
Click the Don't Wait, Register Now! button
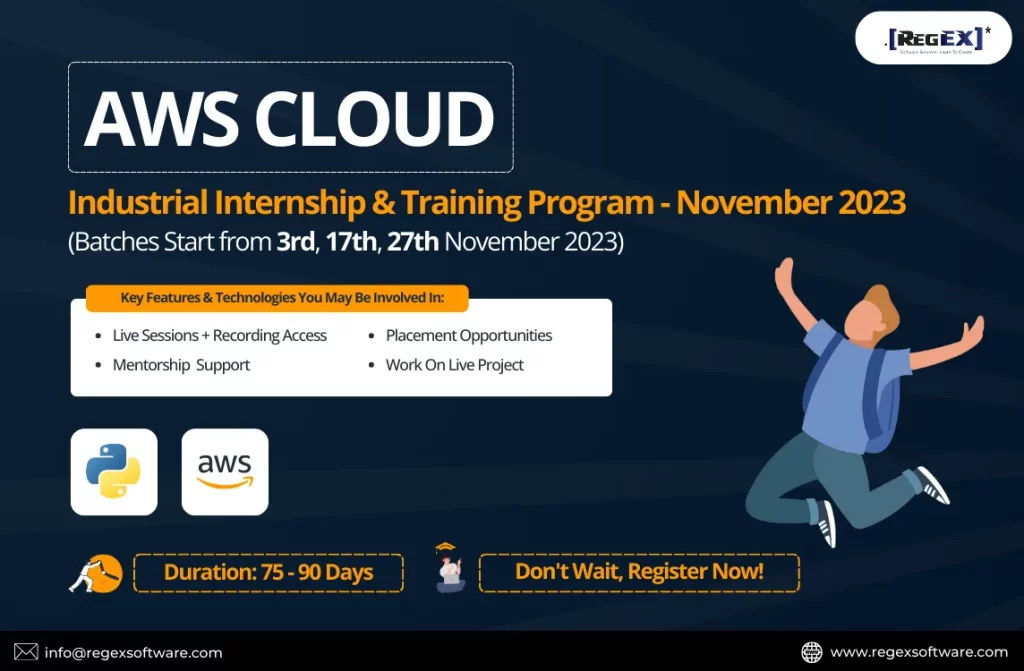click(639, 572)
